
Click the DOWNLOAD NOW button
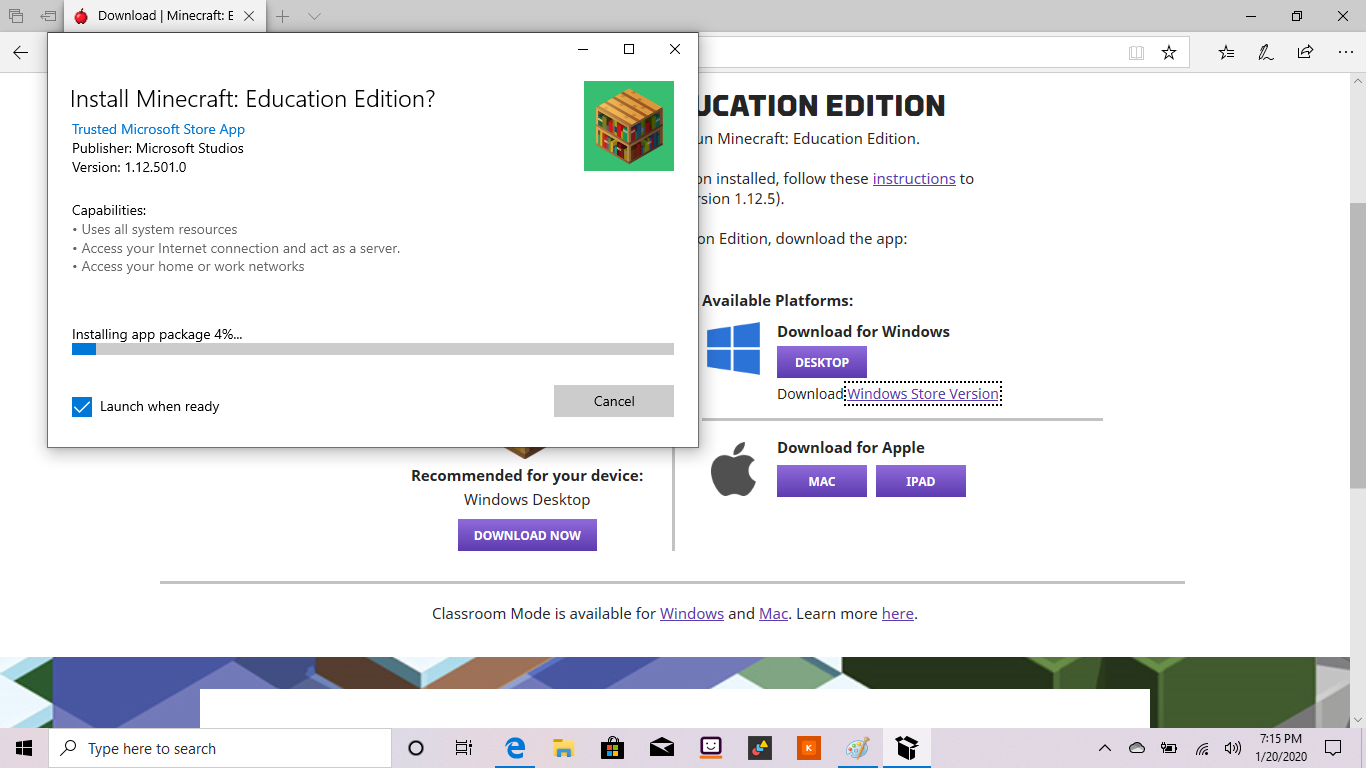(x=527, y=535)
